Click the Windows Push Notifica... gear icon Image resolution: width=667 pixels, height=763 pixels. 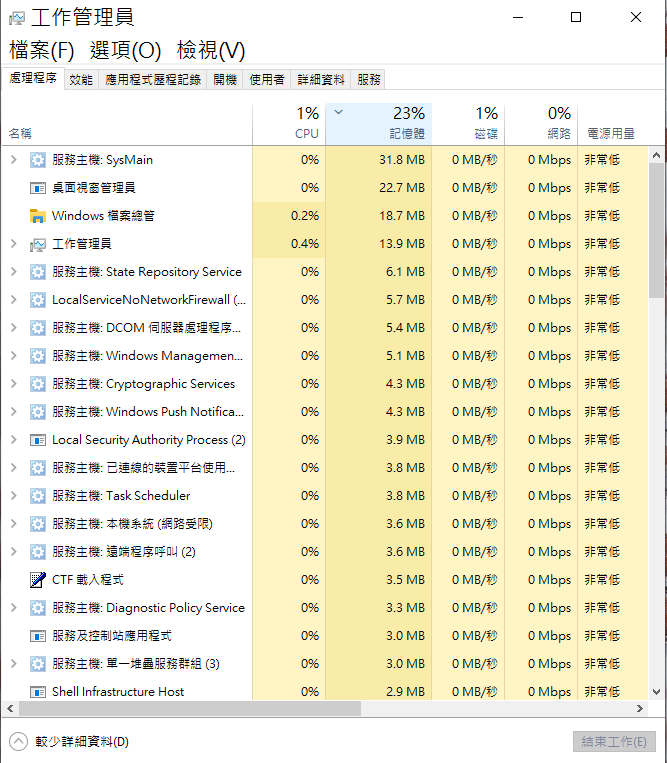(x=38, y=412)
